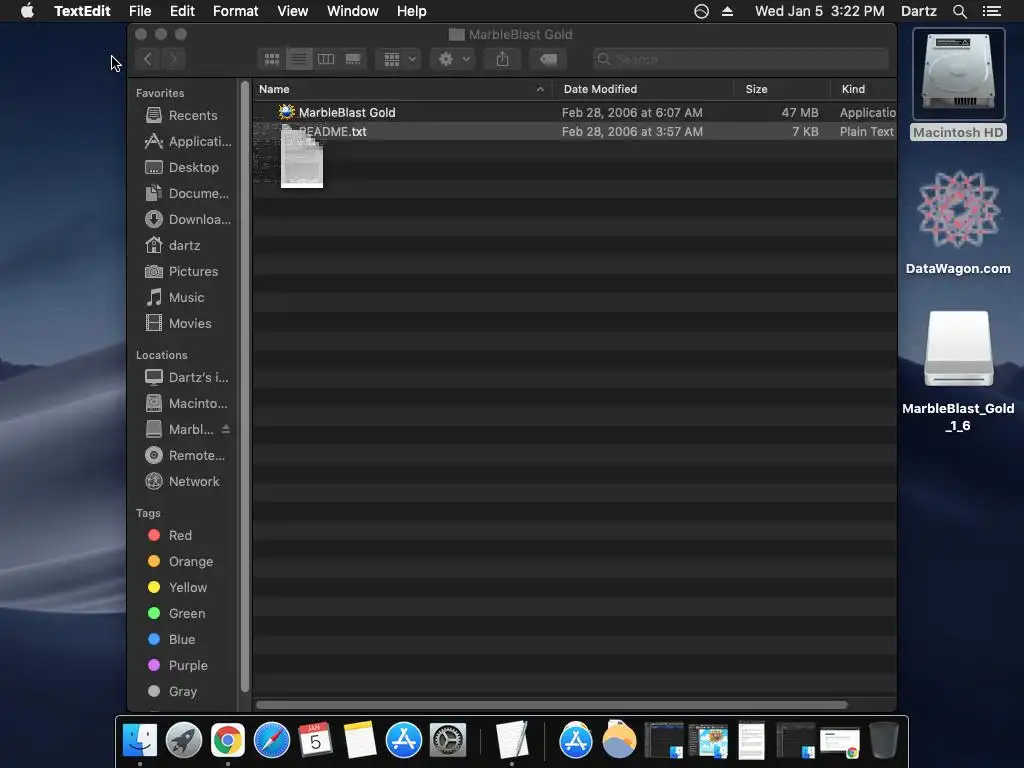Open Google Chrome from the Dock
The height and width of the screenshot is (768, 1024).
[x=227, y=741]
